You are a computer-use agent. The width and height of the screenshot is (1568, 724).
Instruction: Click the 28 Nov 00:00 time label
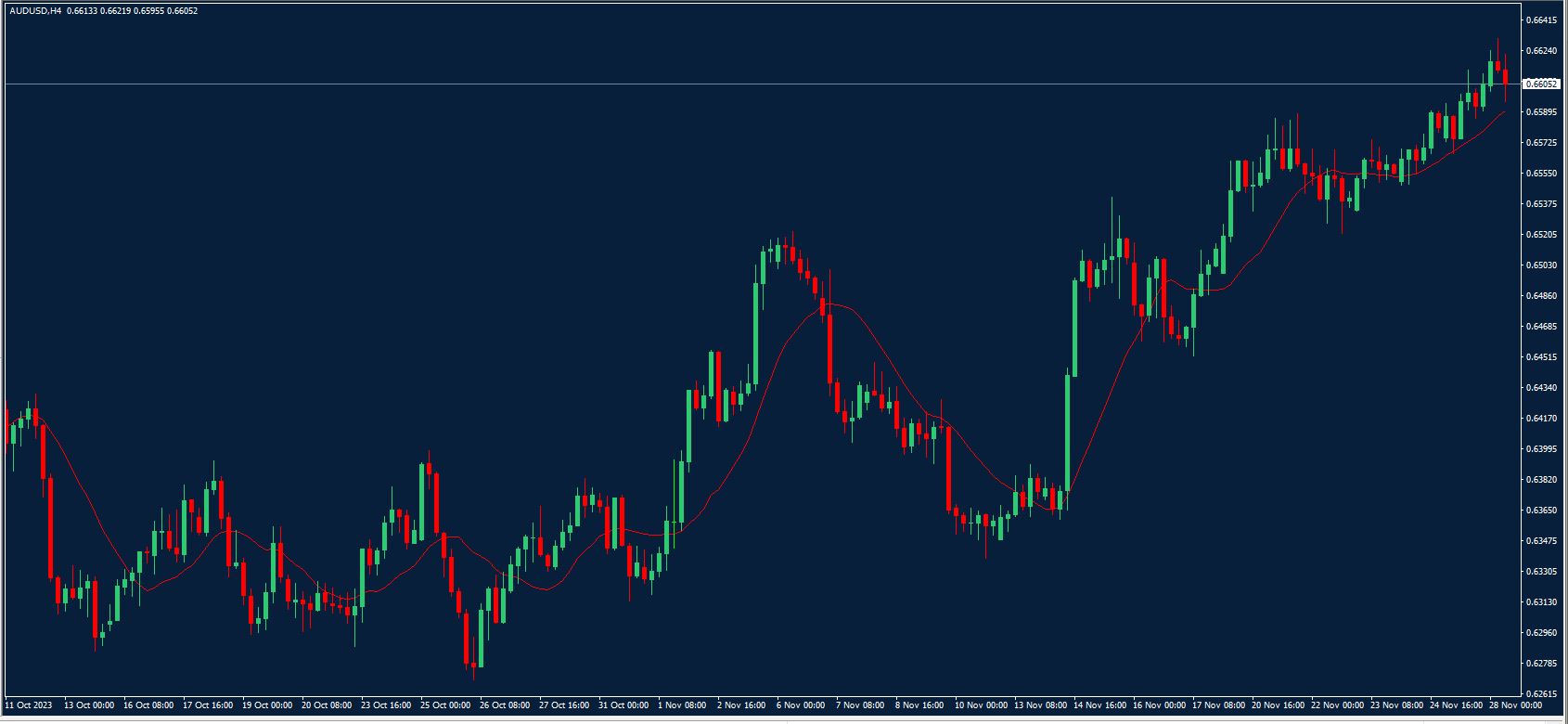(1515, 705)
